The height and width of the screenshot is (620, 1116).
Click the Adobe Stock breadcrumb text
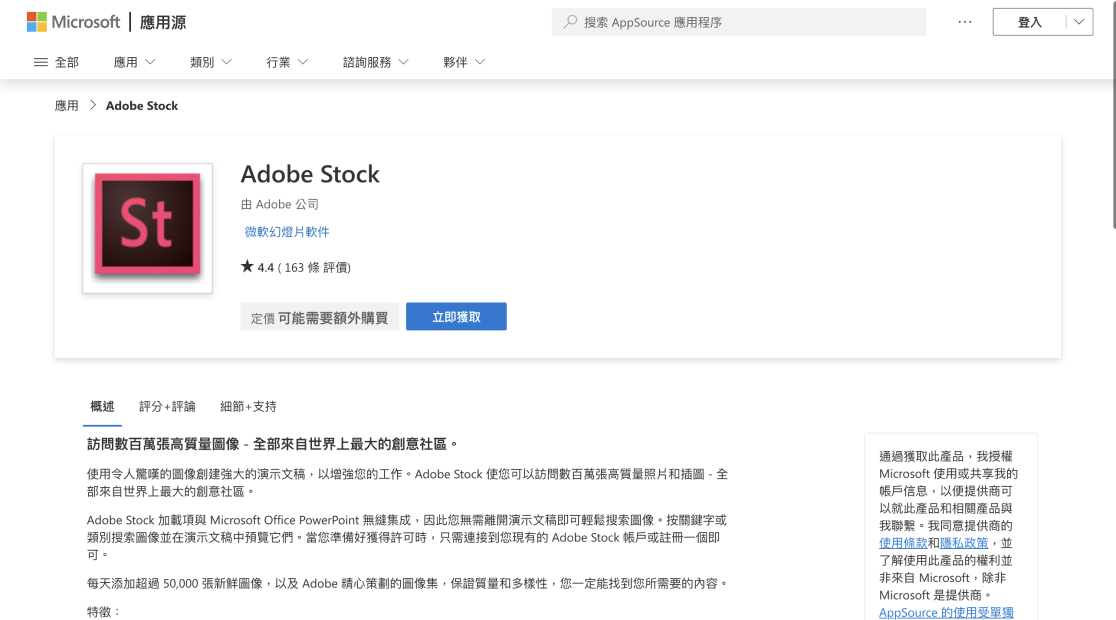(142, 105)
